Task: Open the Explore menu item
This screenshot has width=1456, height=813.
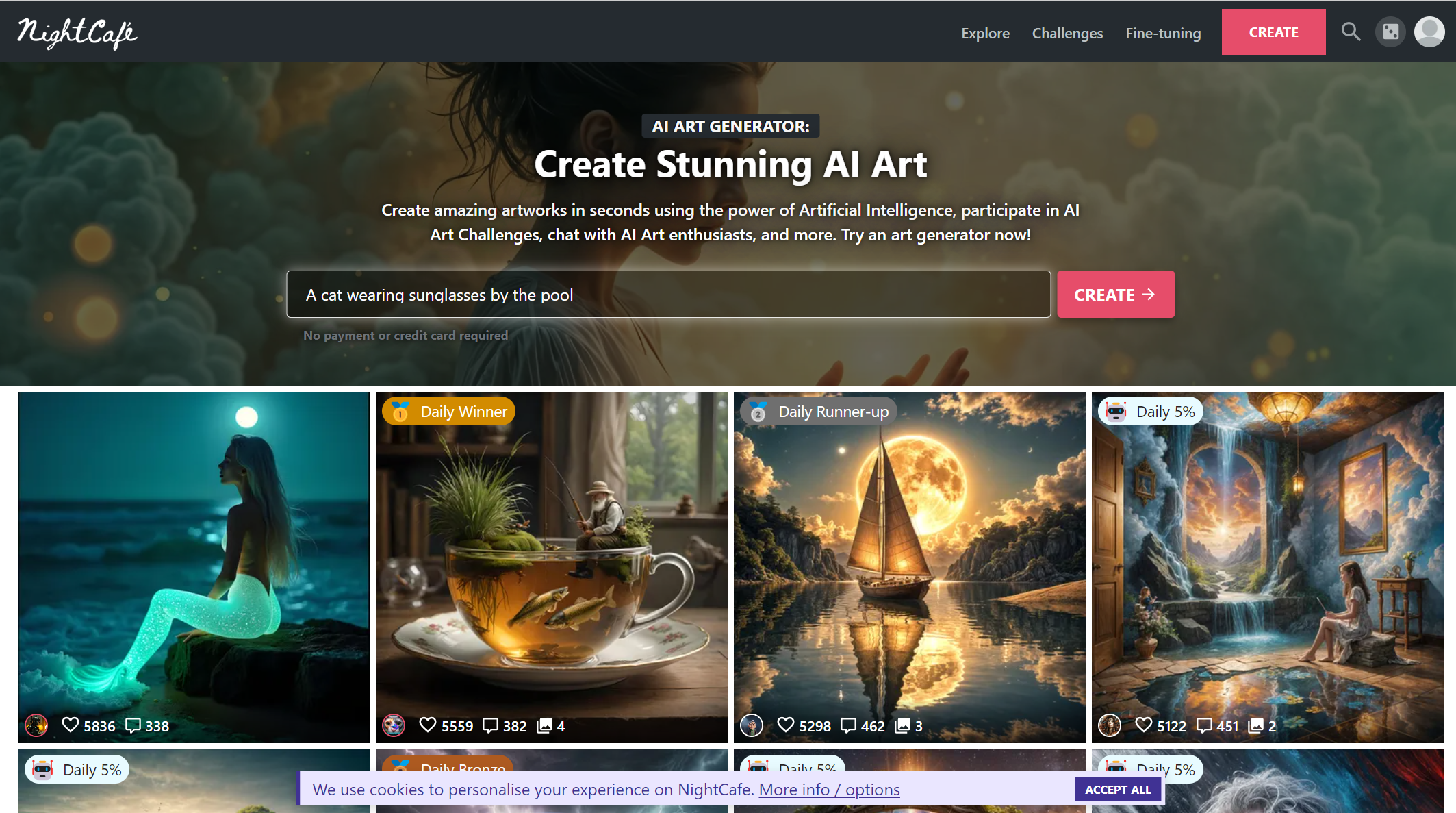Action: (985, 31)
